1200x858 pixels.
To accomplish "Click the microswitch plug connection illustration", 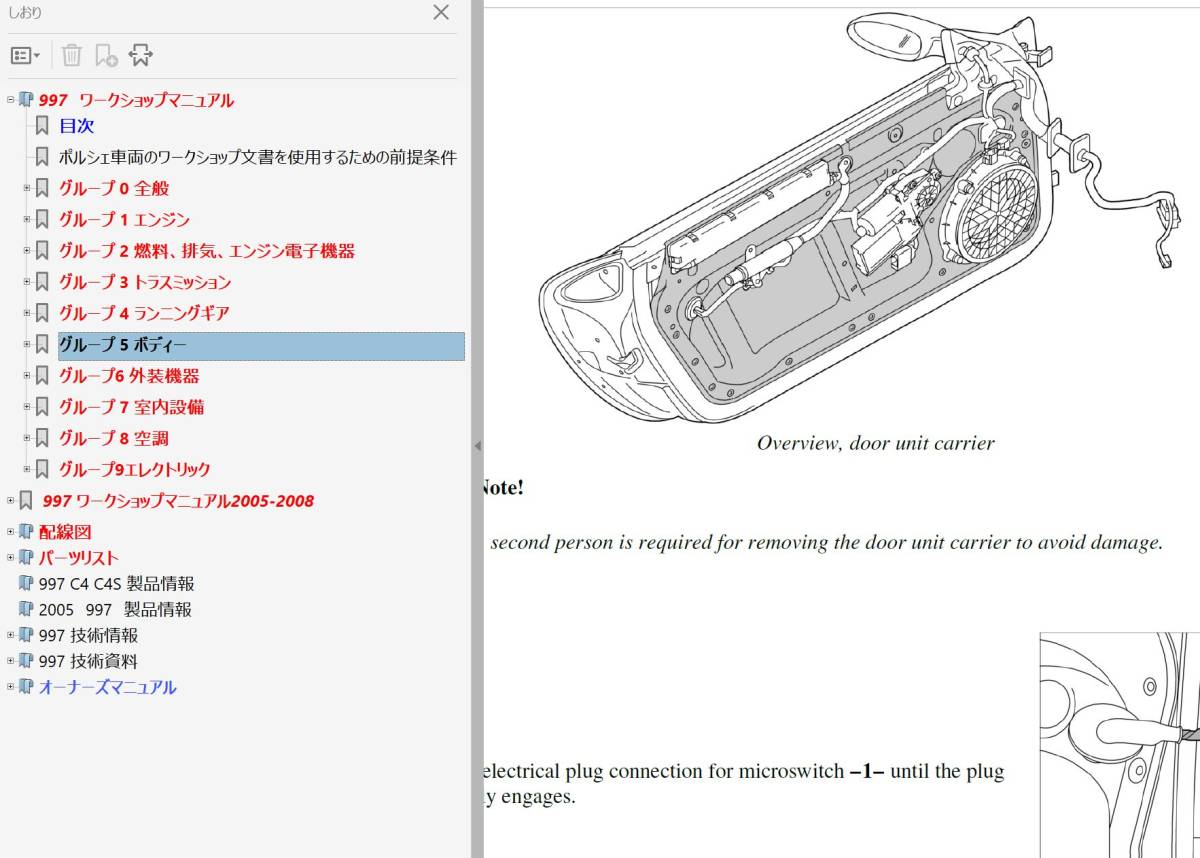I will [x=1120, y=744].
